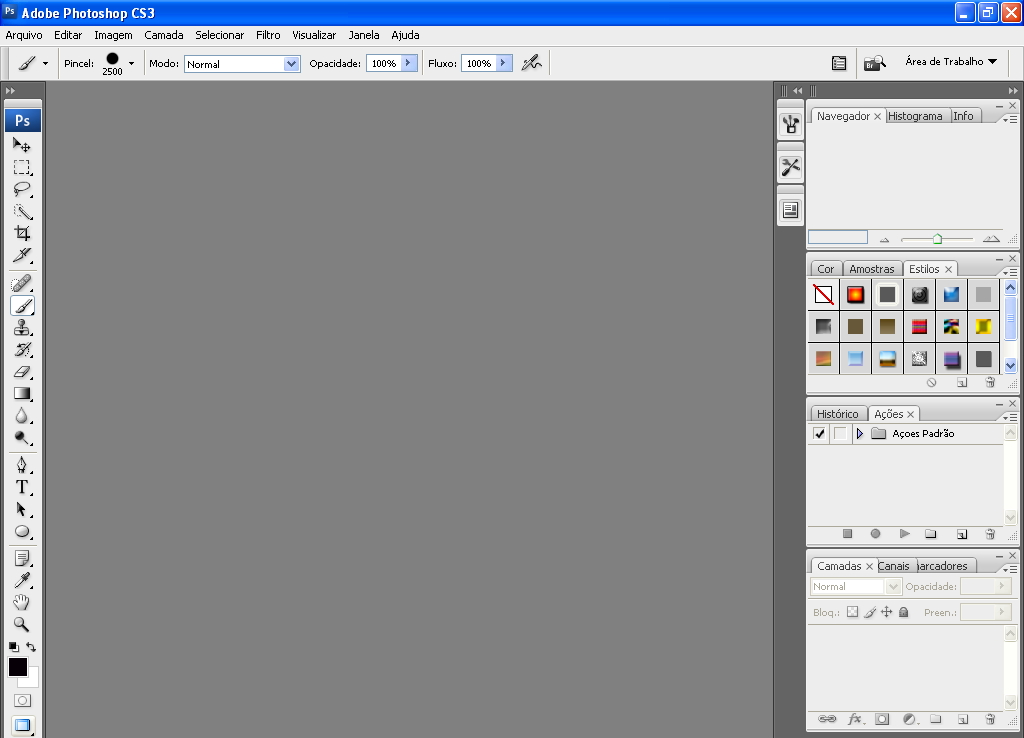Screen dimensions: 1024x738
Task: Click the create new set button
Action: click(931, 534)
